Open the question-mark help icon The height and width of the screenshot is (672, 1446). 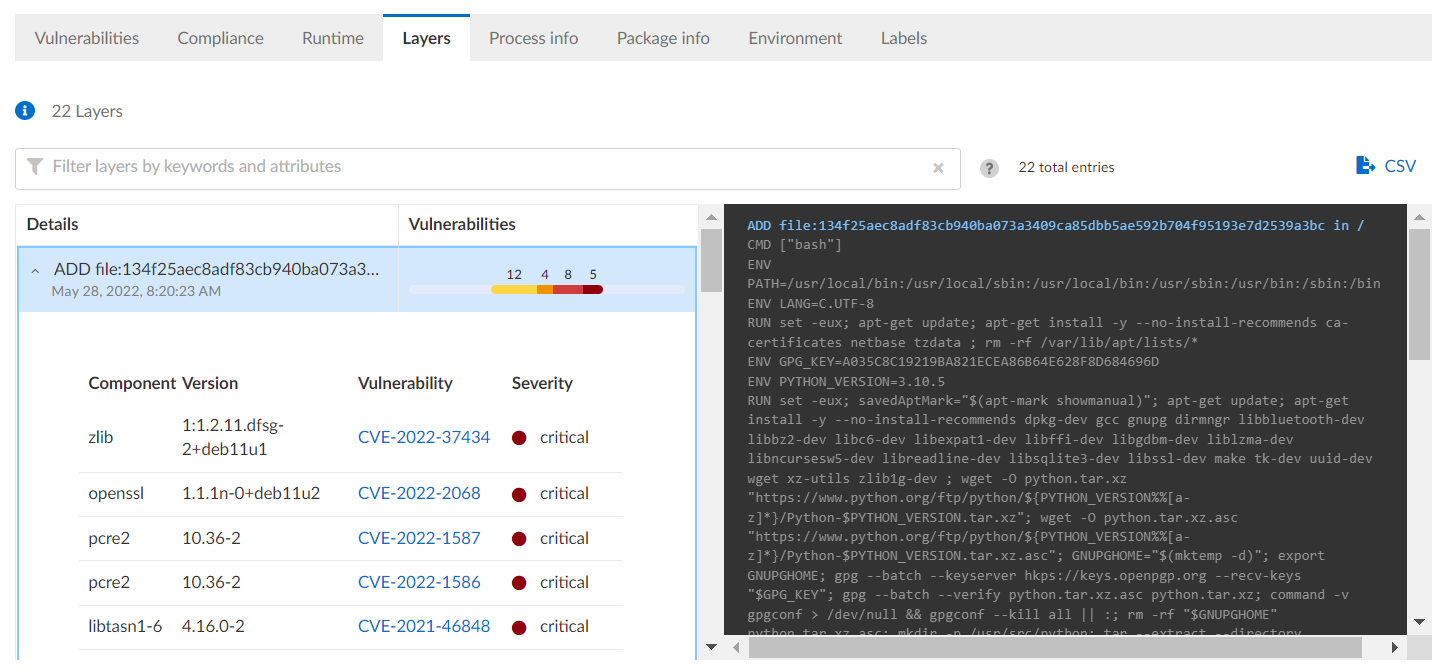[989, 168]
